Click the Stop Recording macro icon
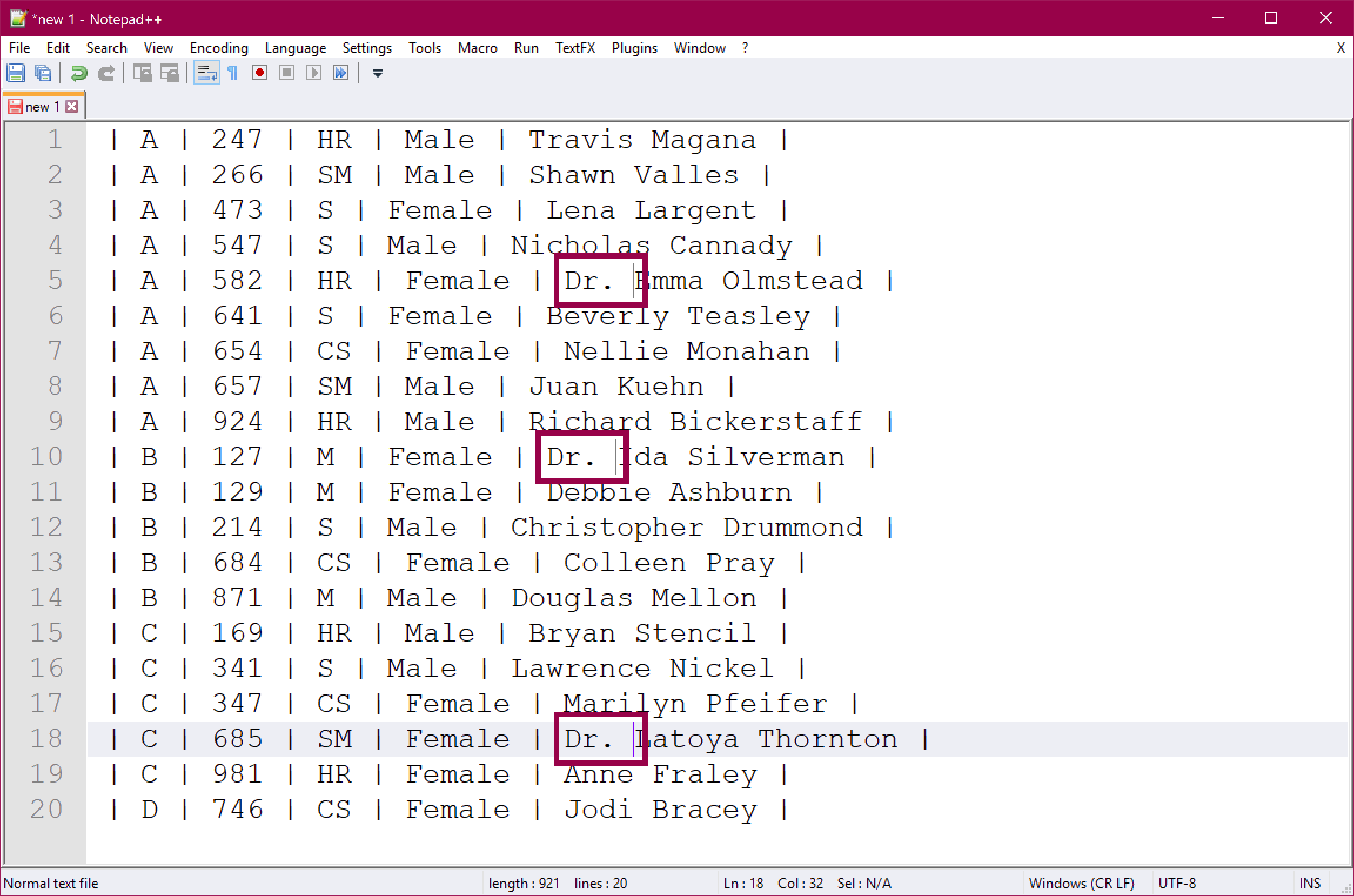Screen dimensions: 1354x896 coord(287,73)
